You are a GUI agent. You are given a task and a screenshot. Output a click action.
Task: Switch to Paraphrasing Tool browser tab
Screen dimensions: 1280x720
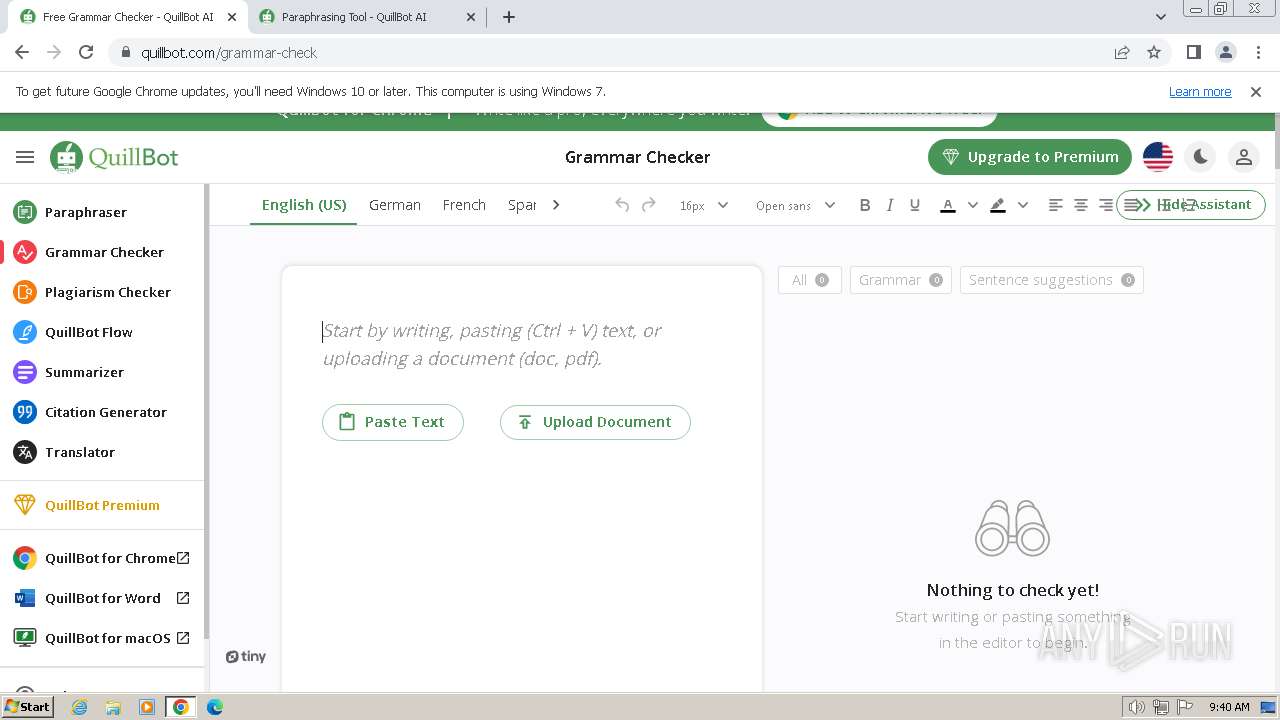[355, 17]
